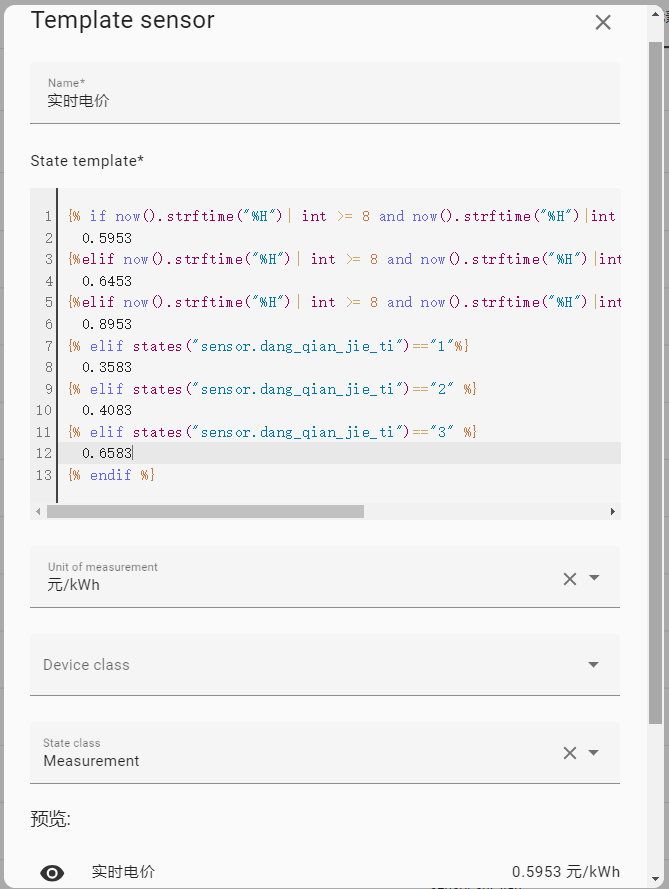This screenshot has height=889, width=669.
Task: Clear the State class selection
Action: (570, 753)
